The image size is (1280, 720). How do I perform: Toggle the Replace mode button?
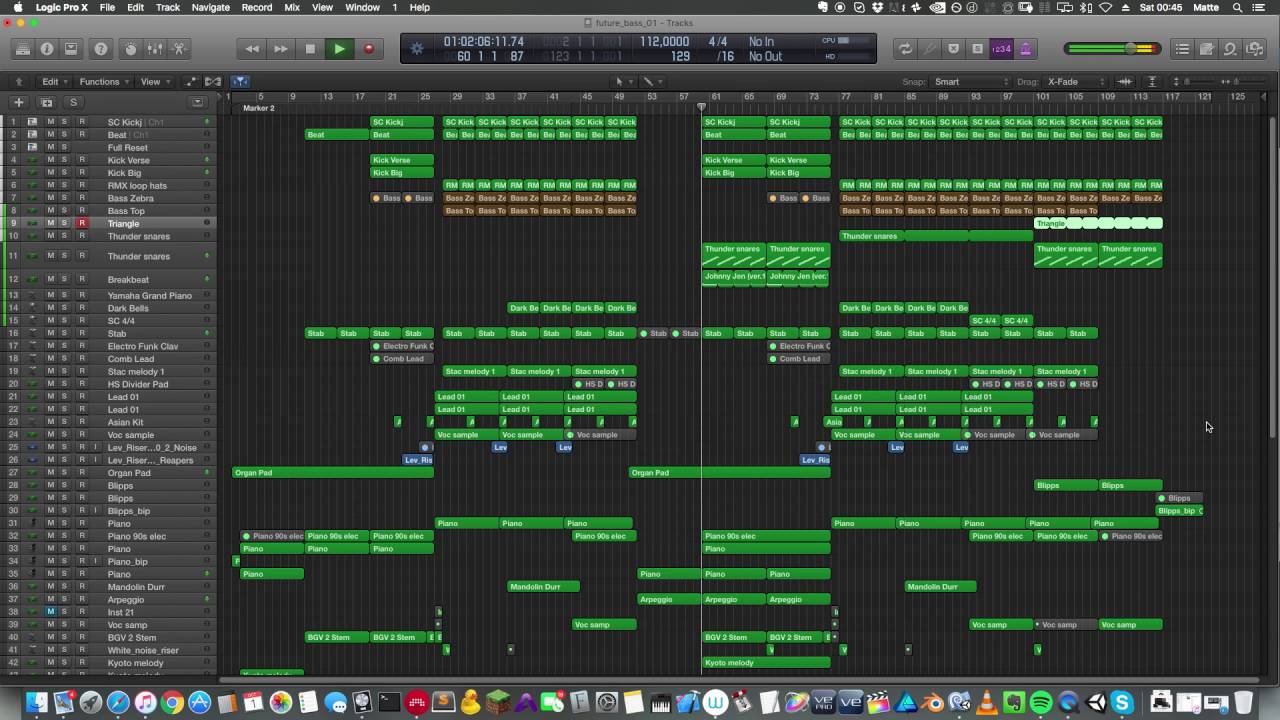coord(954,48)
